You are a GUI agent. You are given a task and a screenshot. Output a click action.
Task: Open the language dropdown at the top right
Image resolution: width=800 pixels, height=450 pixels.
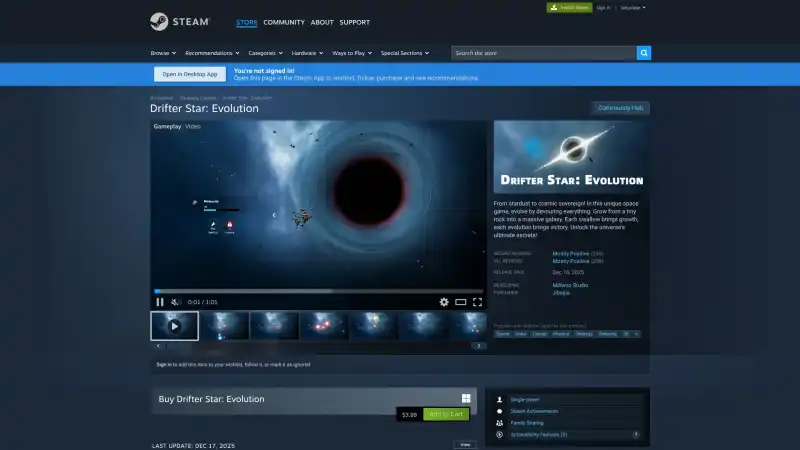click(633, 8)
